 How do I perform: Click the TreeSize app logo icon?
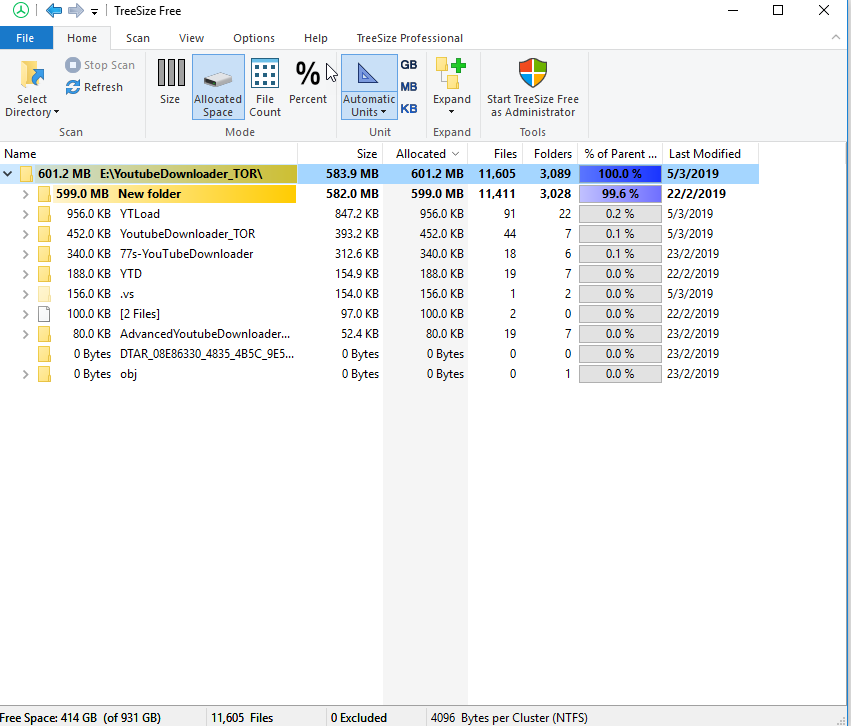pos(21,10)
